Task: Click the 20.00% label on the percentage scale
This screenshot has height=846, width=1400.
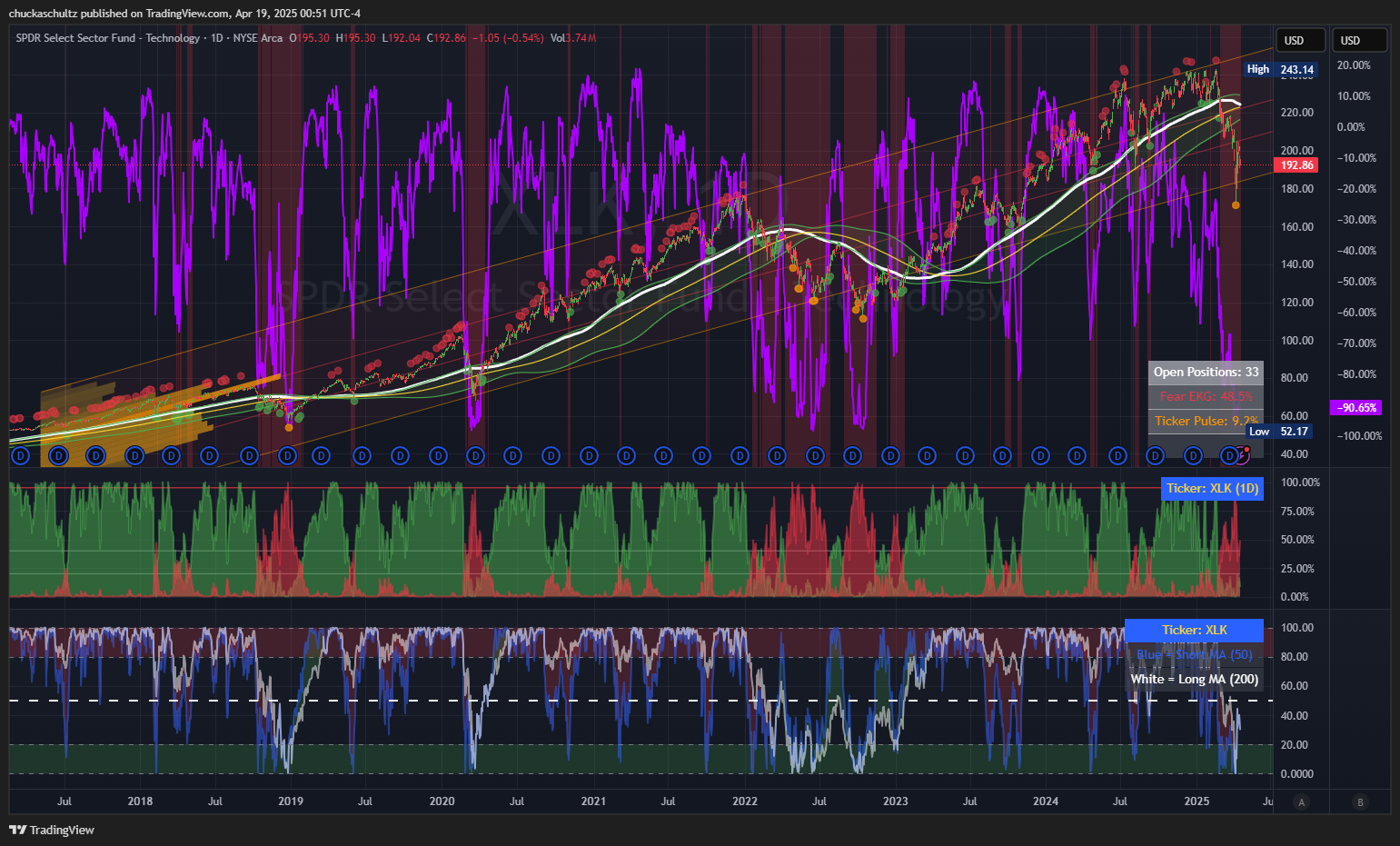Action: point(1354,65)
